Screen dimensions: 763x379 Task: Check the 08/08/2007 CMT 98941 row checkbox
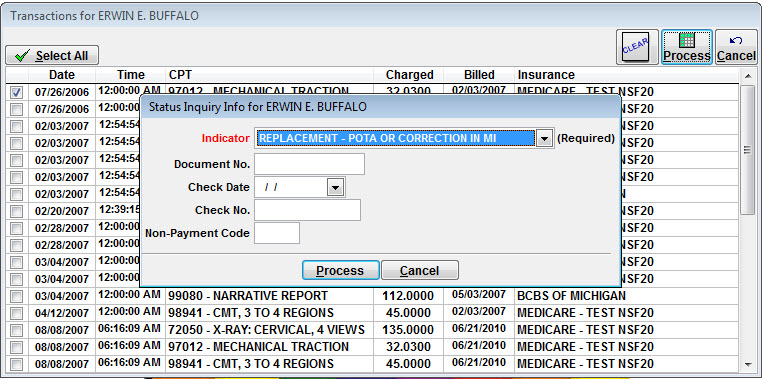click(17, 364)
